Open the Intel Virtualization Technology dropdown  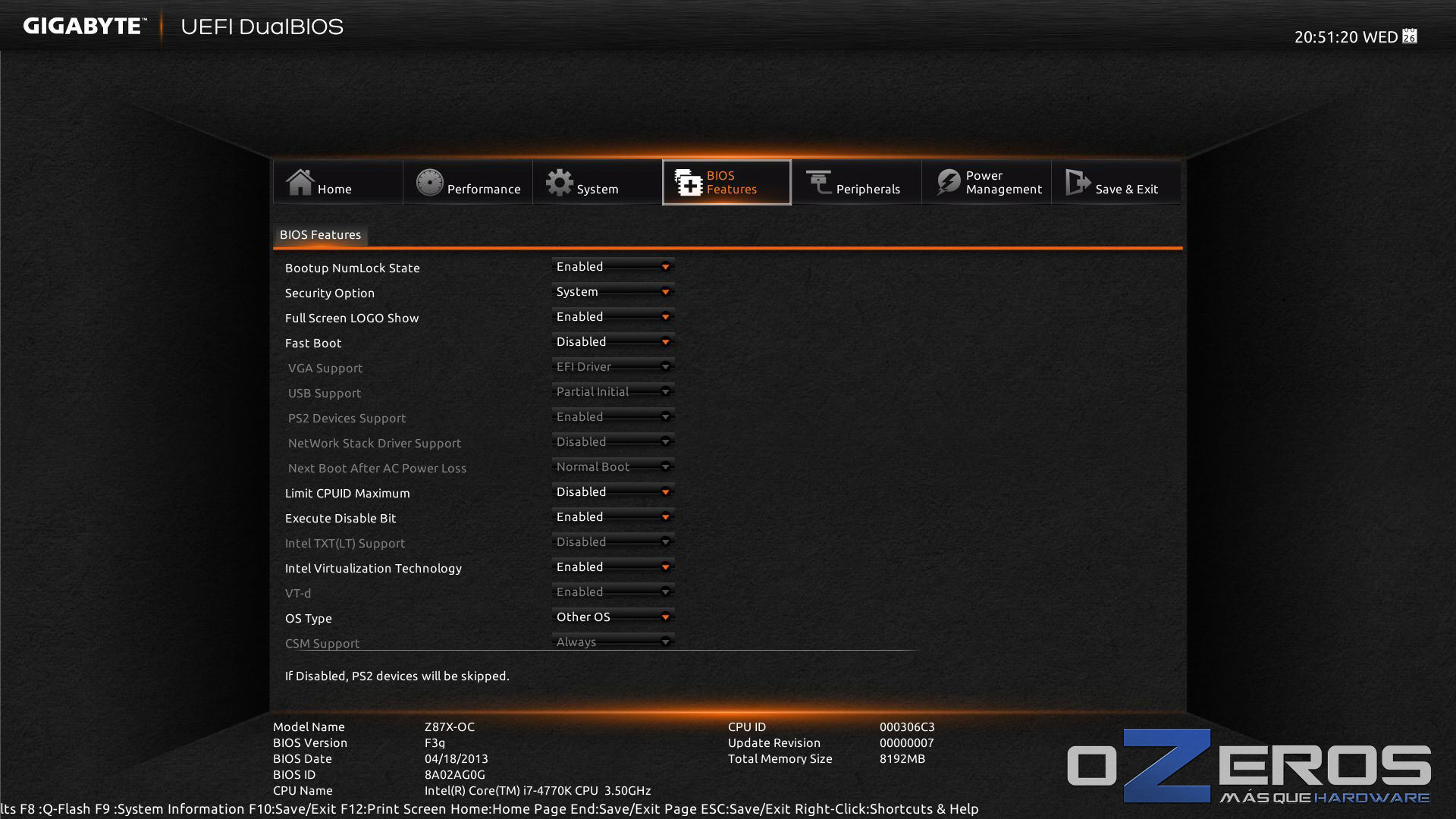[x=613, y=567]
